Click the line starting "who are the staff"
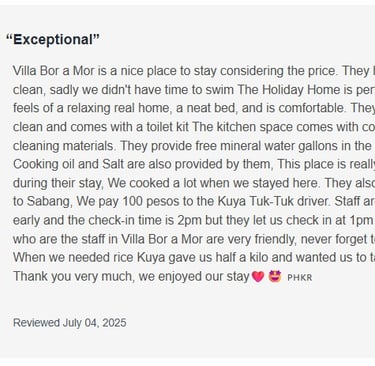The height and width of the screenshot is (366, 375). coord(194,239)
